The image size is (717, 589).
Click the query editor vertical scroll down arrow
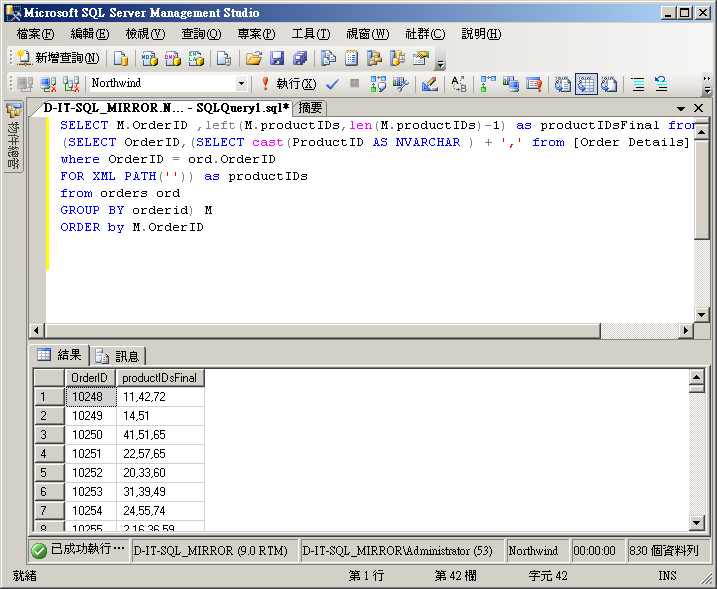click(x=701, y=314)
